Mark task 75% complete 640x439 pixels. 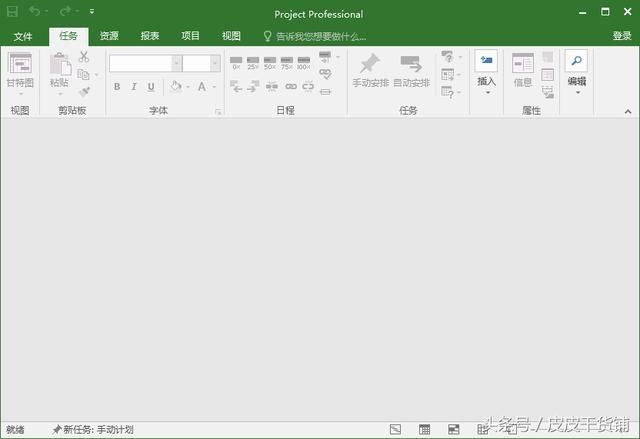click(287, 63)
